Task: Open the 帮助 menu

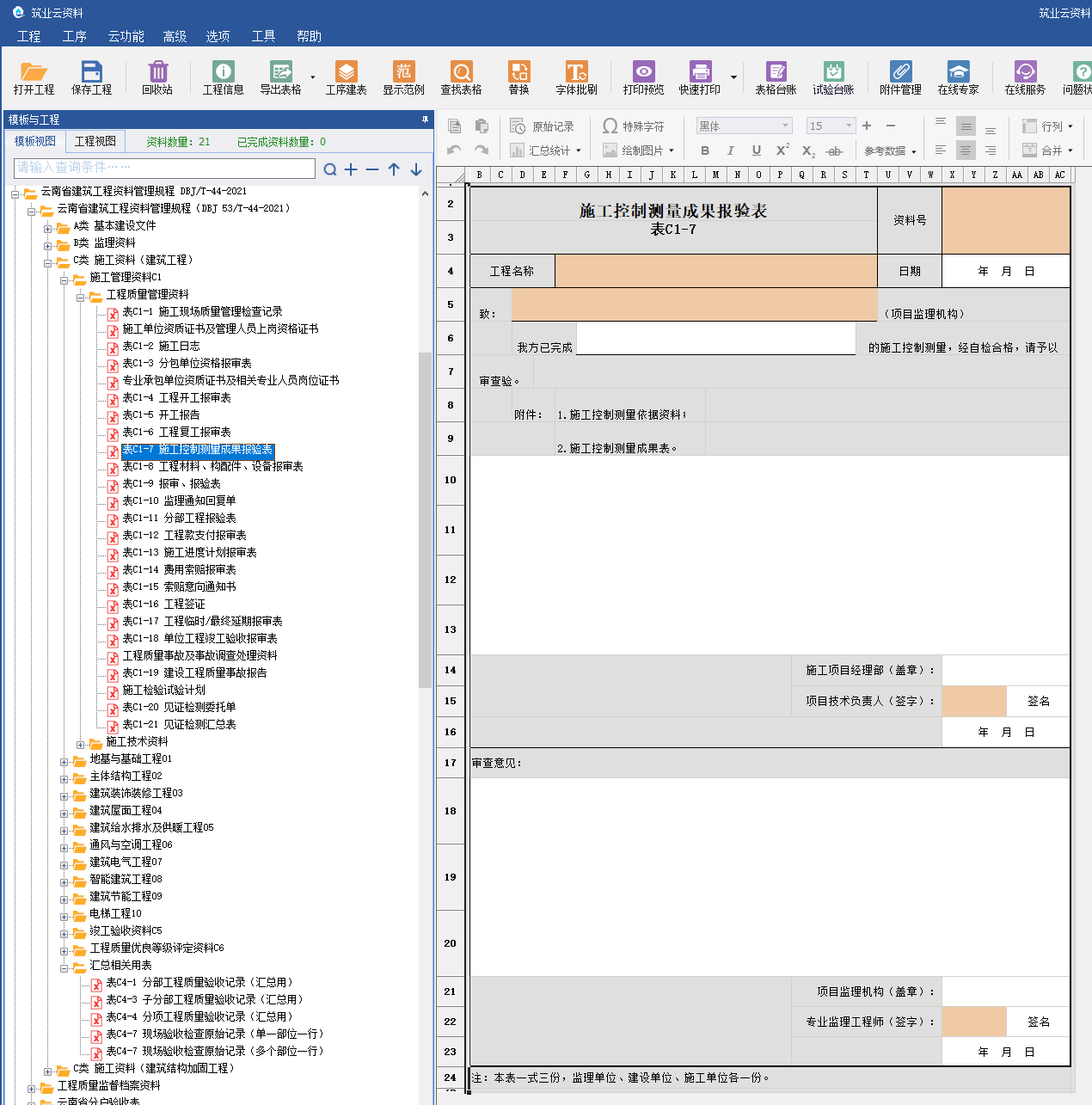Action: coord(309,36)
